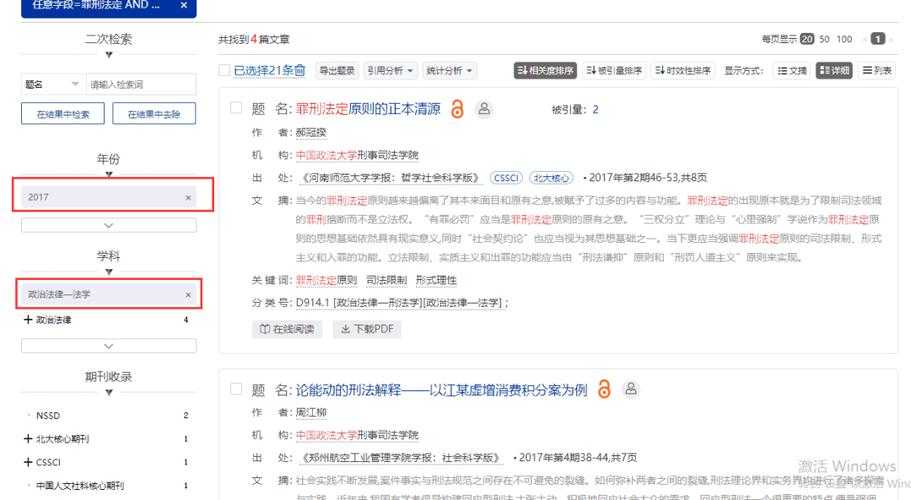Close the 罪刑法定 search condition tag
This screenshot has height=500, width=911.
tap(183, 5)
